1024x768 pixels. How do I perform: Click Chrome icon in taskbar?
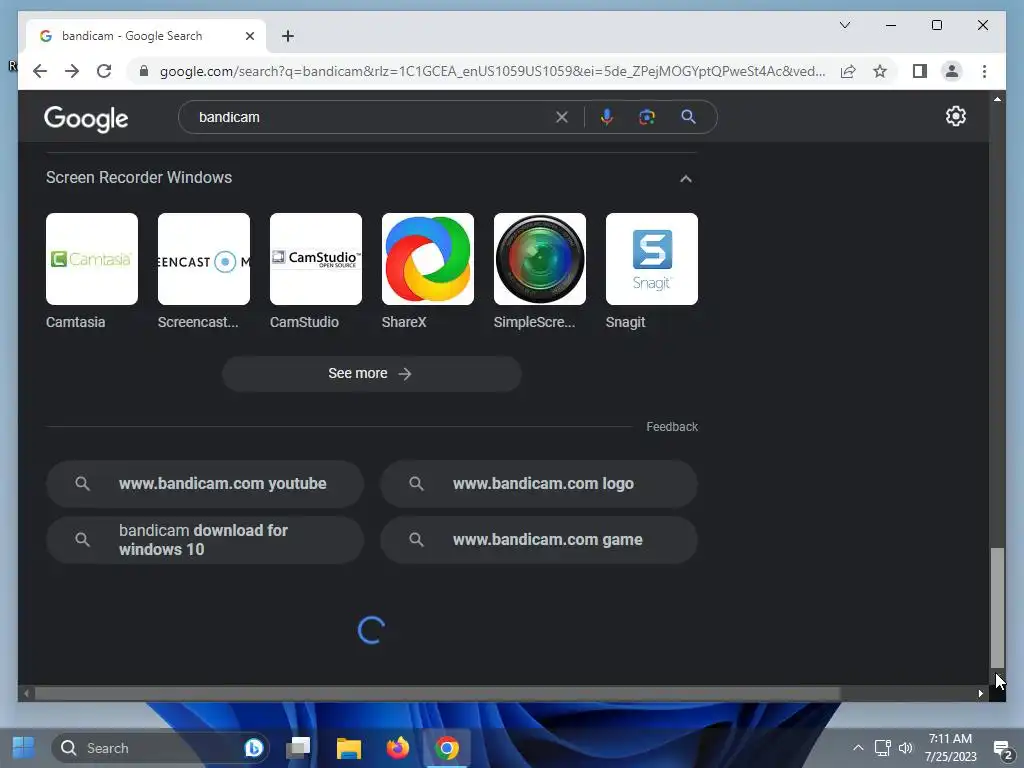[447, 748]
